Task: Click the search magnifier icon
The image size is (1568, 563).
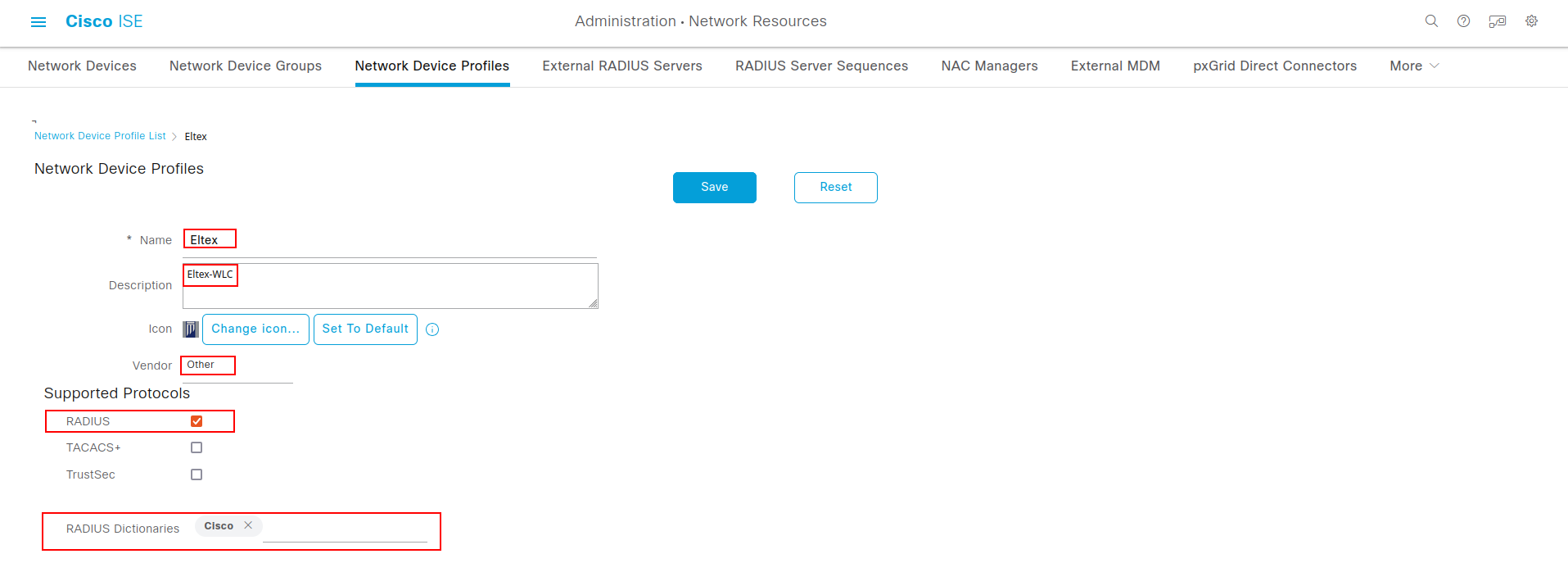Action: point(1431,21)
